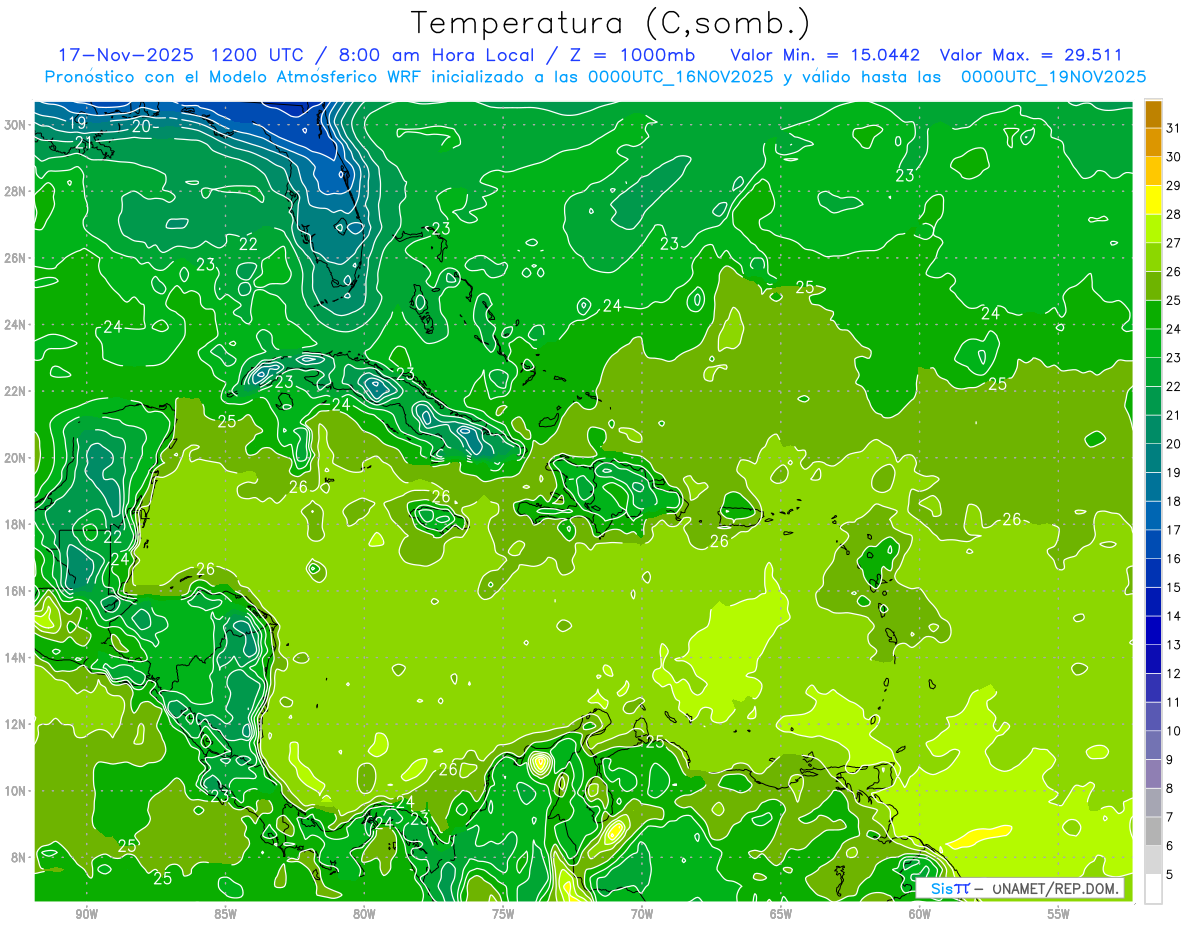Click the 85W longitude axis label

point(225,914)
